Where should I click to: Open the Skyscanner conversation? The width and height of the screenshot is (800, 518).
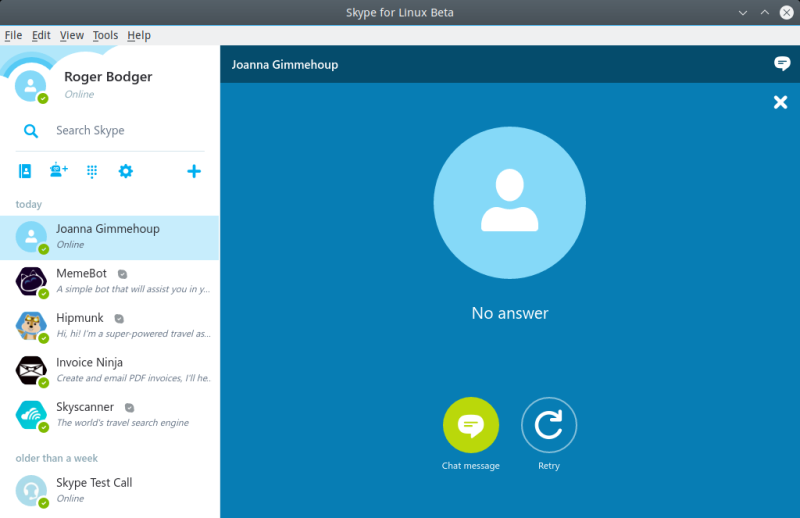(x=110, y=415)
